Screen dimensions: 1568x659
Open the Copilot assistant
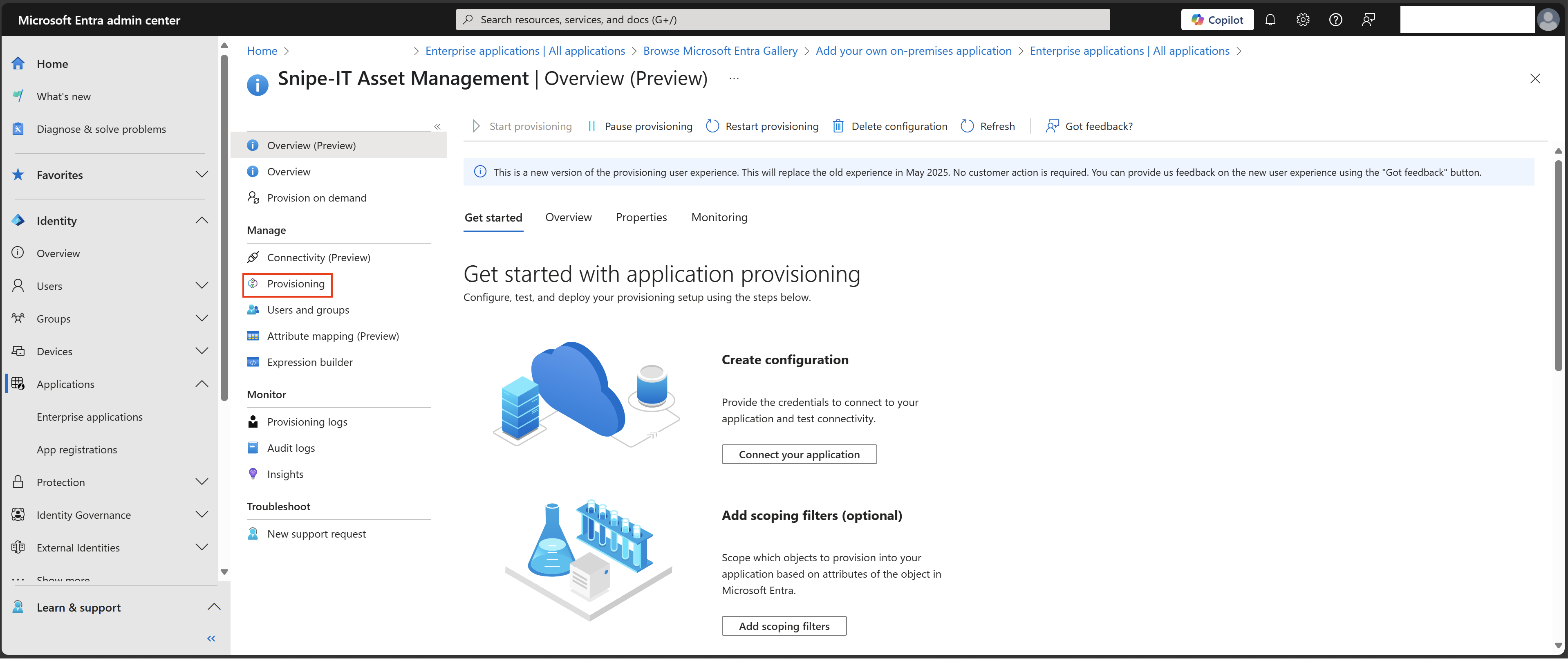tap(1217, 20)
